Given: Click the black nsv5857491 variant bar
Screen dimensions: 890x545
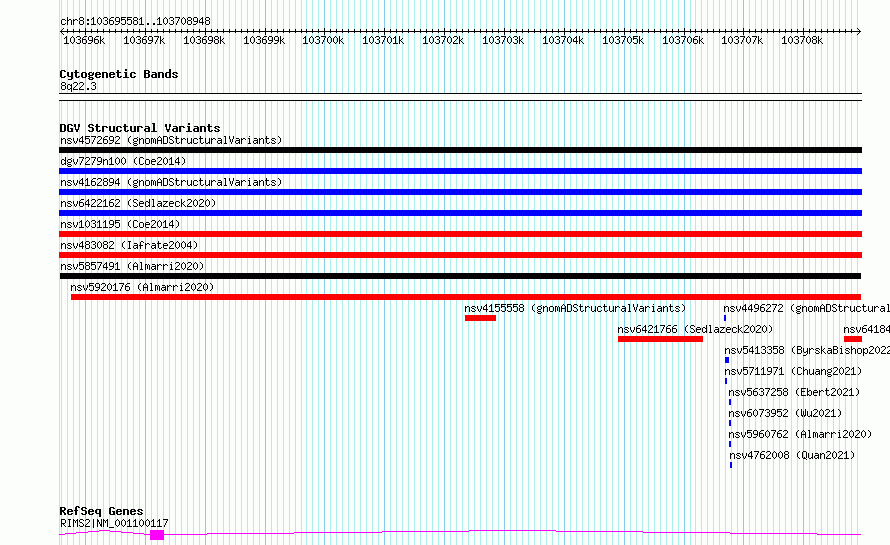Looking at the screenshot, I should click(x=460, y=276).
